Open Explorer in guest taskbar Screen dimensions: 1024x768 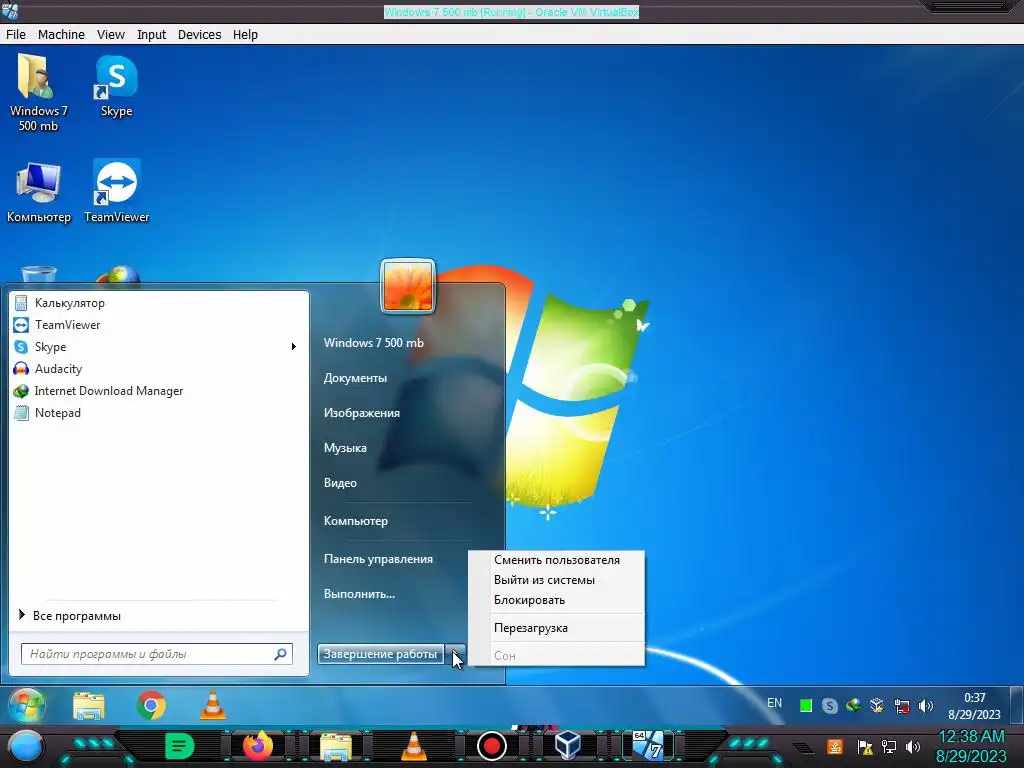[89, 706]
